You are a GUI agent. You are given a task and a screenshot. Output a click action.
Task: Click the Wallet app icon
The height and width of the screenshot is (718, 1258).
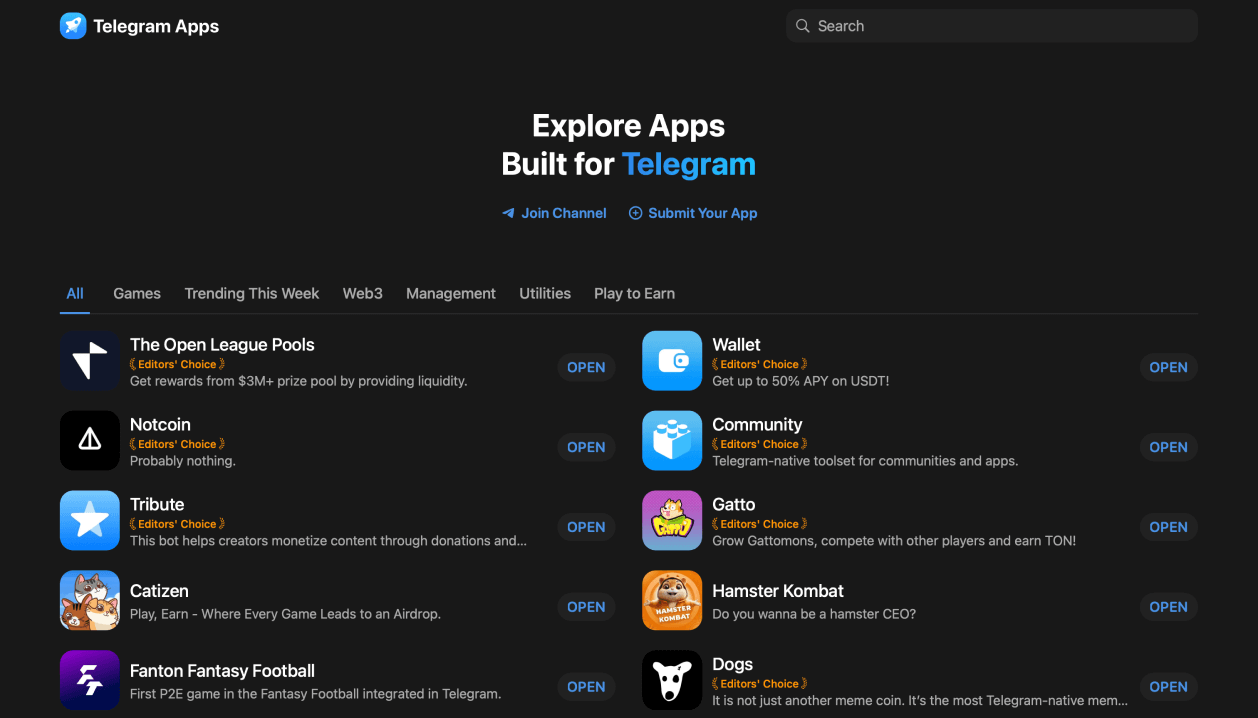click(672, 360)
